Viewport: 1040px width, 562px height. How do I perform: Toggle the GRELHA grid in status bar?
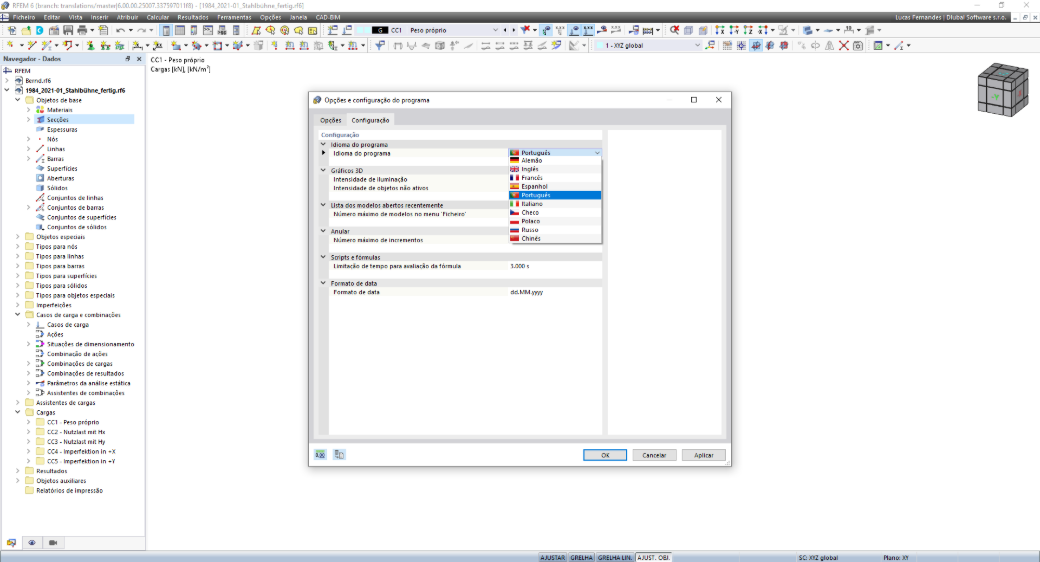pyautogui.click(x=582, y=557)
